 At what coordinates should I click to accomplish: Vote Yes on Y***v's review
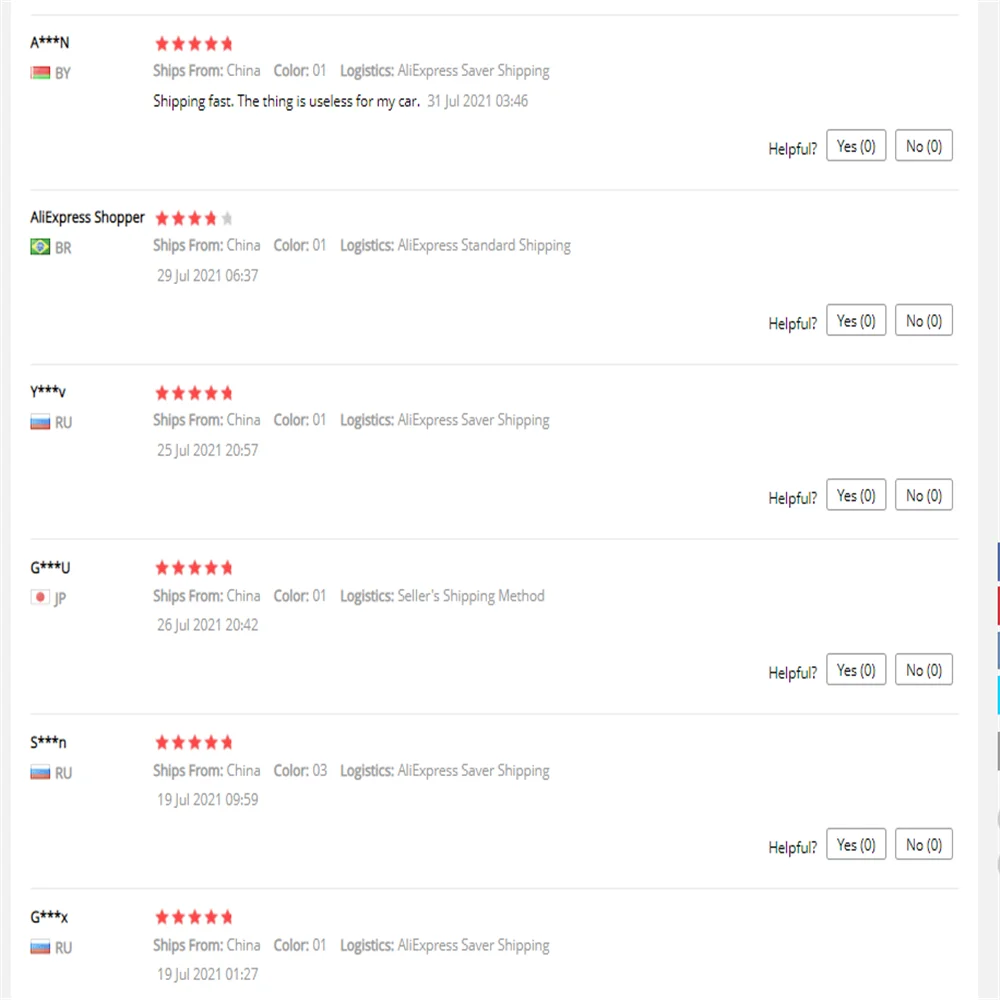[x=856, y=495]
